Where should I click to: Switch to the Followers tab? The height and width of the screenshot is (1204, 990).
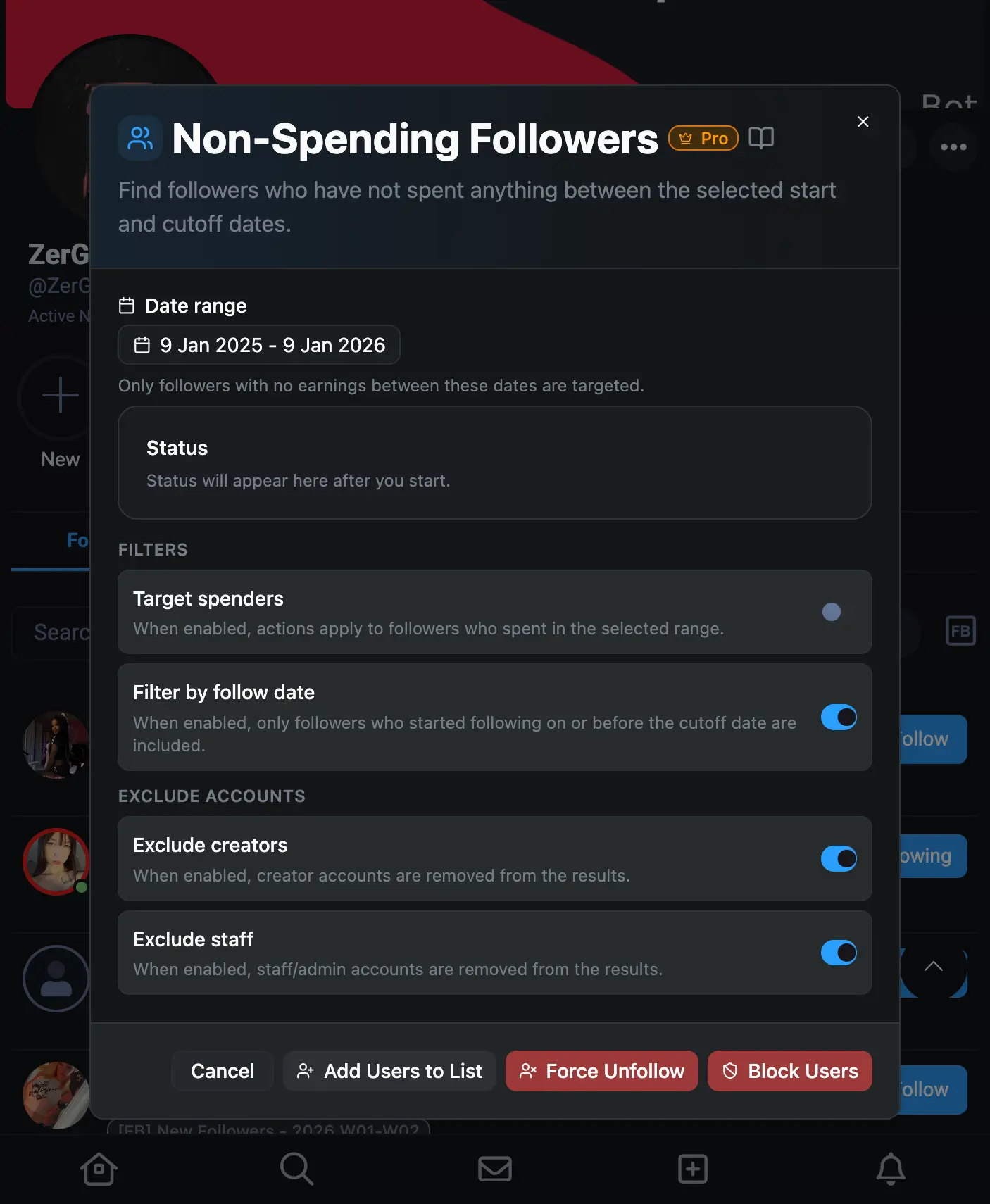click(x=77, y=540)
